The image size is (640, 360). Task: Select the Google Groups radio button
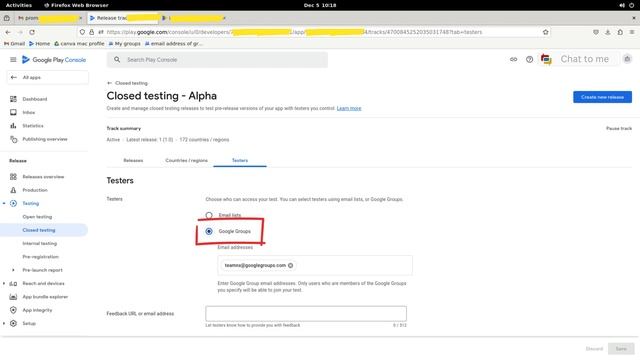click(209, 231)
